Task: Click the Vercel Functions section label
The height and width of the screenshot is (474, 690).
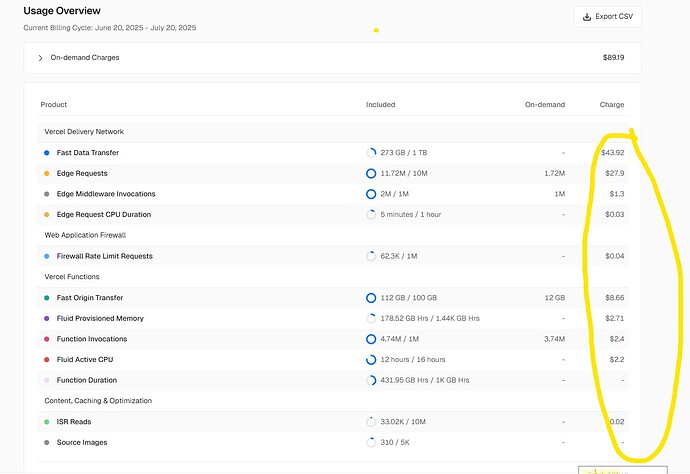Action: [x=72, y=277]
